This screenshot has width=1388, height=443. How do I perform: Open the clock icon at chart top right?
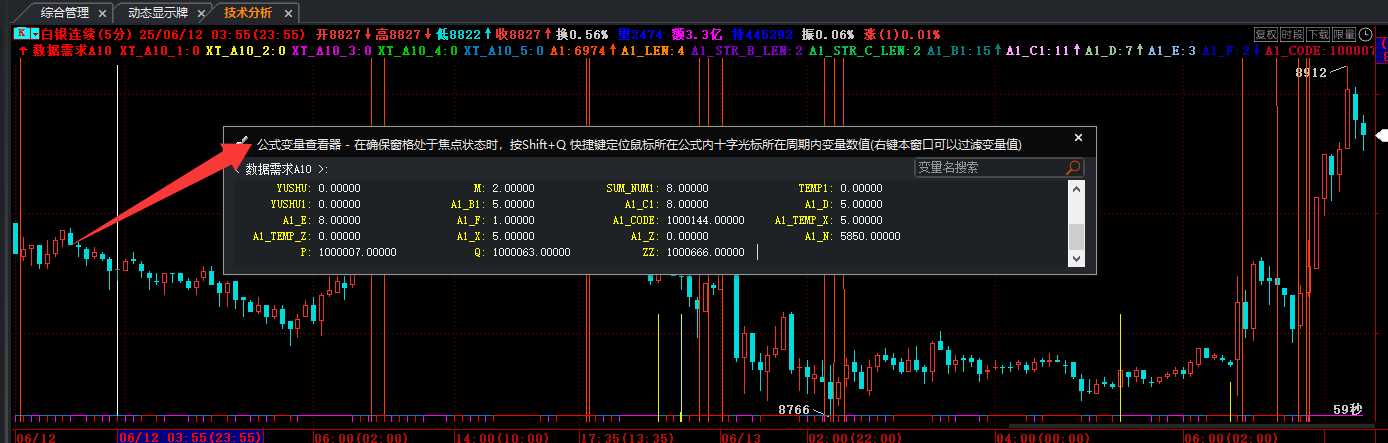(x=1365, y=34)
